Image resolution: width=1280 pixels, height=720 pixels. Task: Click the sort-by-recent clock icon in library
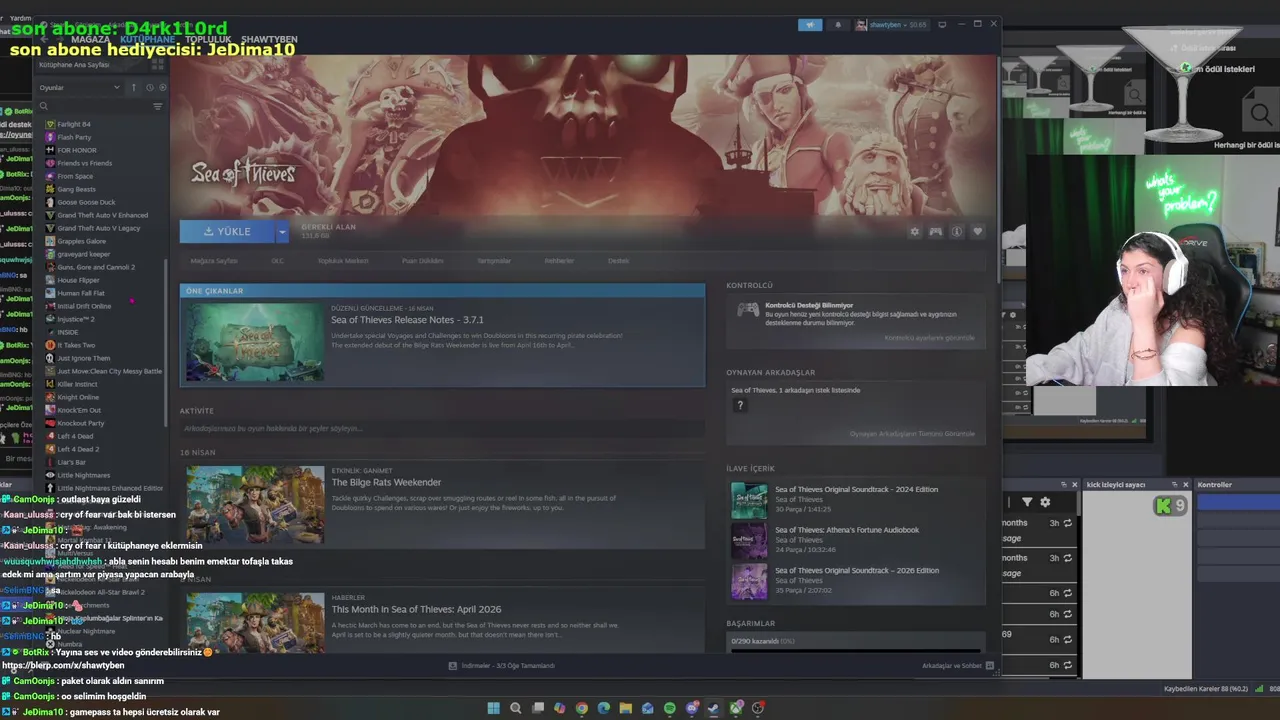tap(149, 87)
